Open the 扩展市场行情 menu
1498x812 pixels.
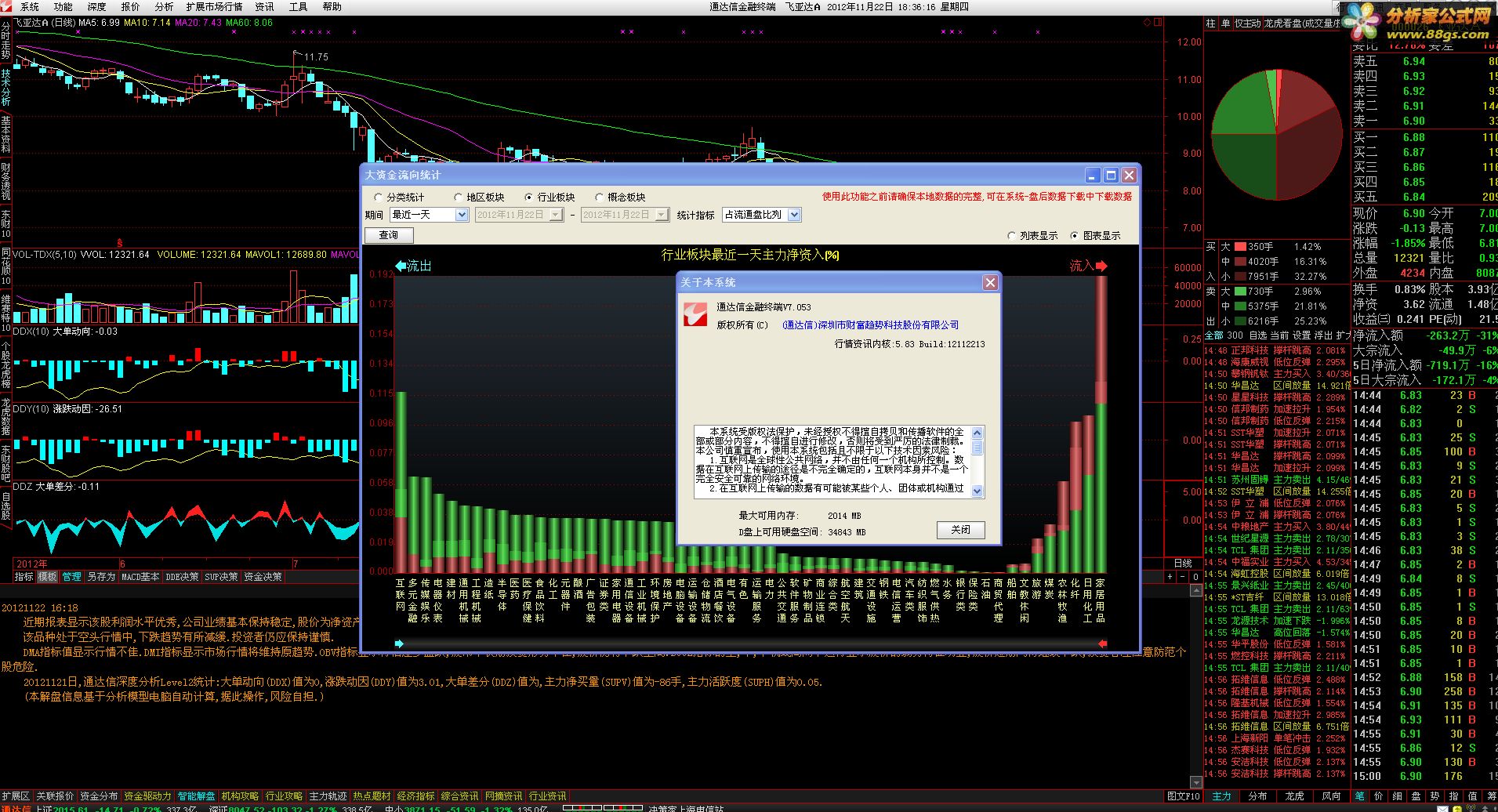click(214, 6)
